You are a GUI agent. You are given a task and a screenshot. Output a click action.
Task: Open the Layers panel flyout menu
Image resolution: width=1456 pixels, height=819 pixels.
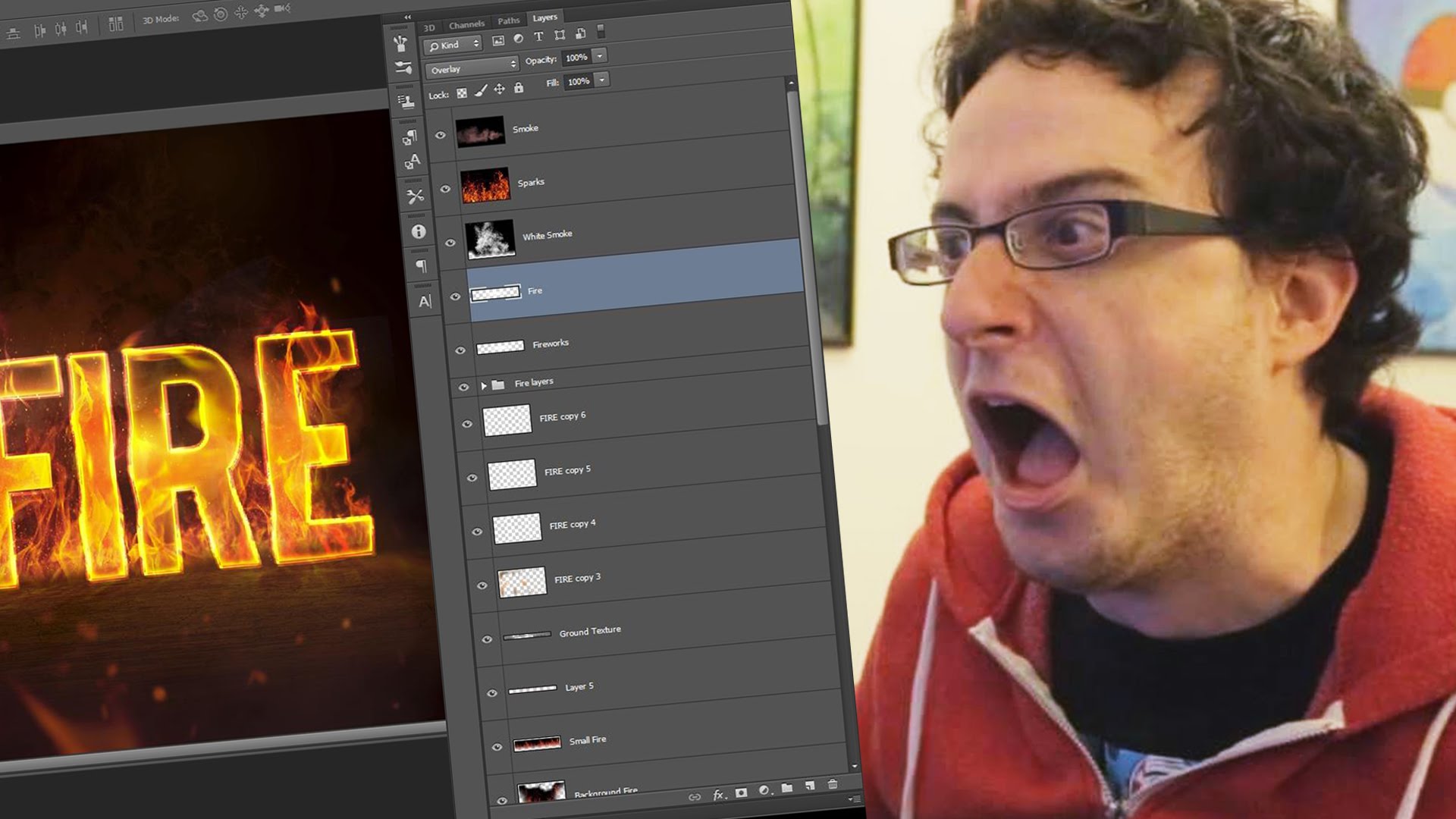click(855, 799)
